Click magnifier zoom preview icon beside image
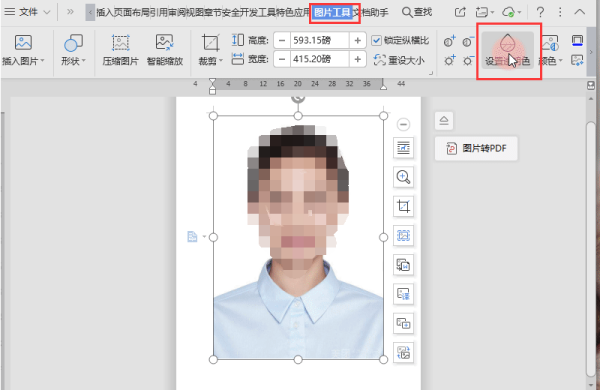Image resolution: width=600 pixels, height=390 pixels. pyautogui.click(x=403, y=177)
